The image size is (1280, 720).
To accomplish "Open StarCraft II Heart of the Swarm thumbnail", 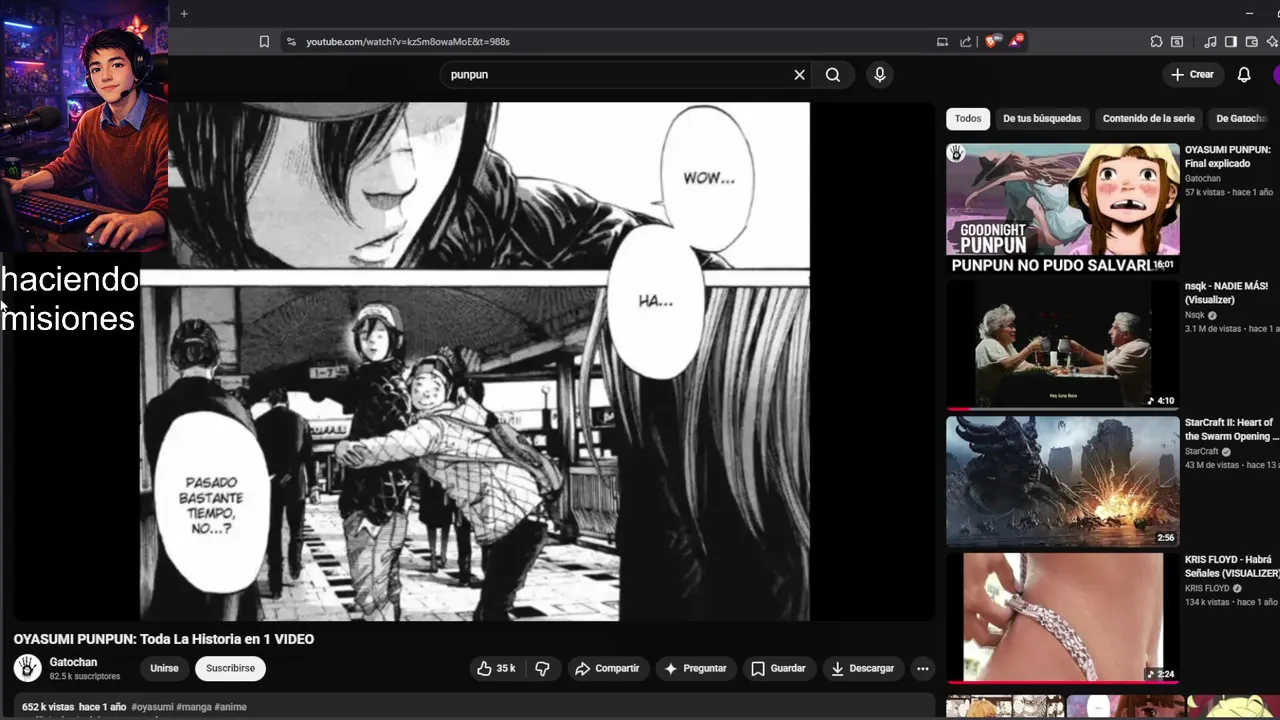I will tap(1063, 482).
